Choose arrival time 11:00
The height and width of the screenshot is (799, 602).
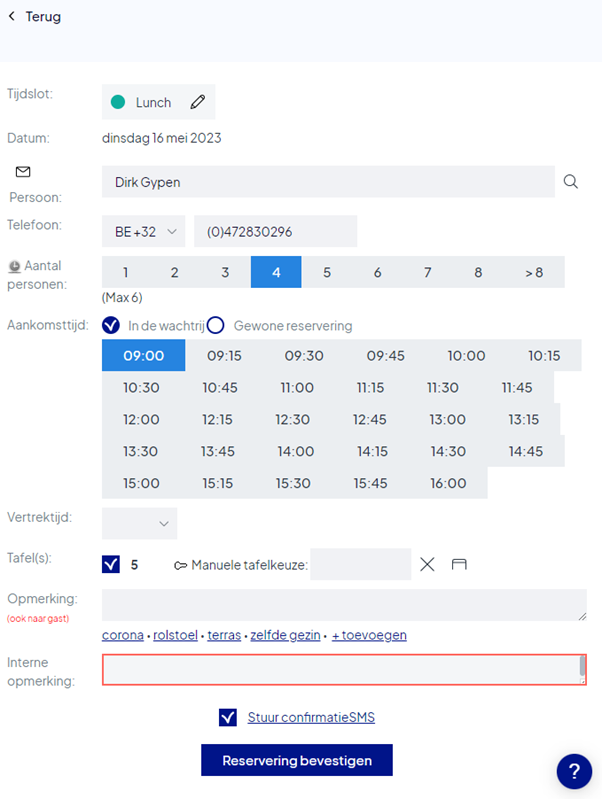click(297, 387)
